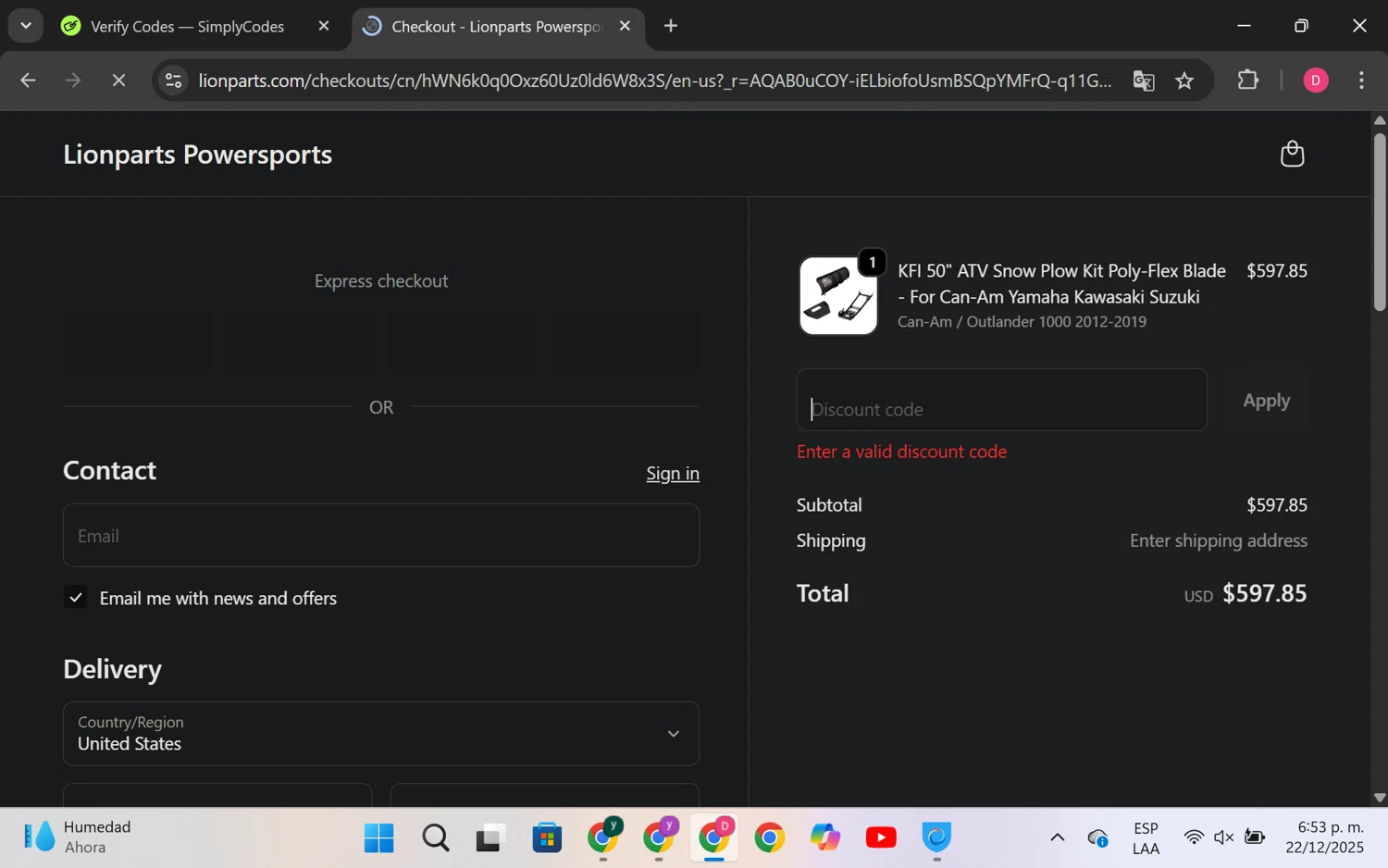Focus the Email input field
This screenshot has height=868, width=1388.
click(x=381, y=536)
